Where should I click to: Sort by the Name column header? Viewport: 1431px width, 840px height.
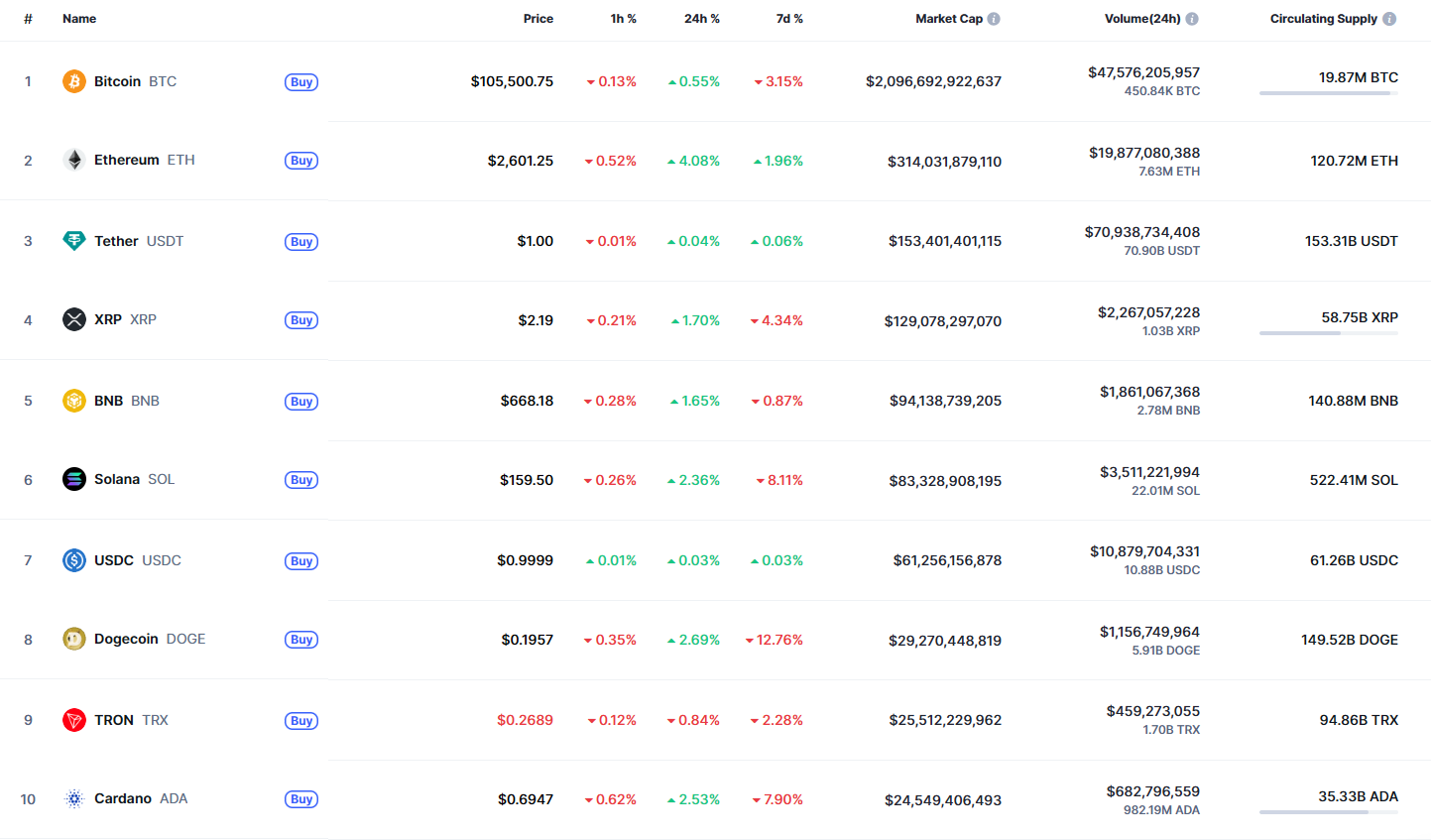pyautogui.click(x=79, y=19)
